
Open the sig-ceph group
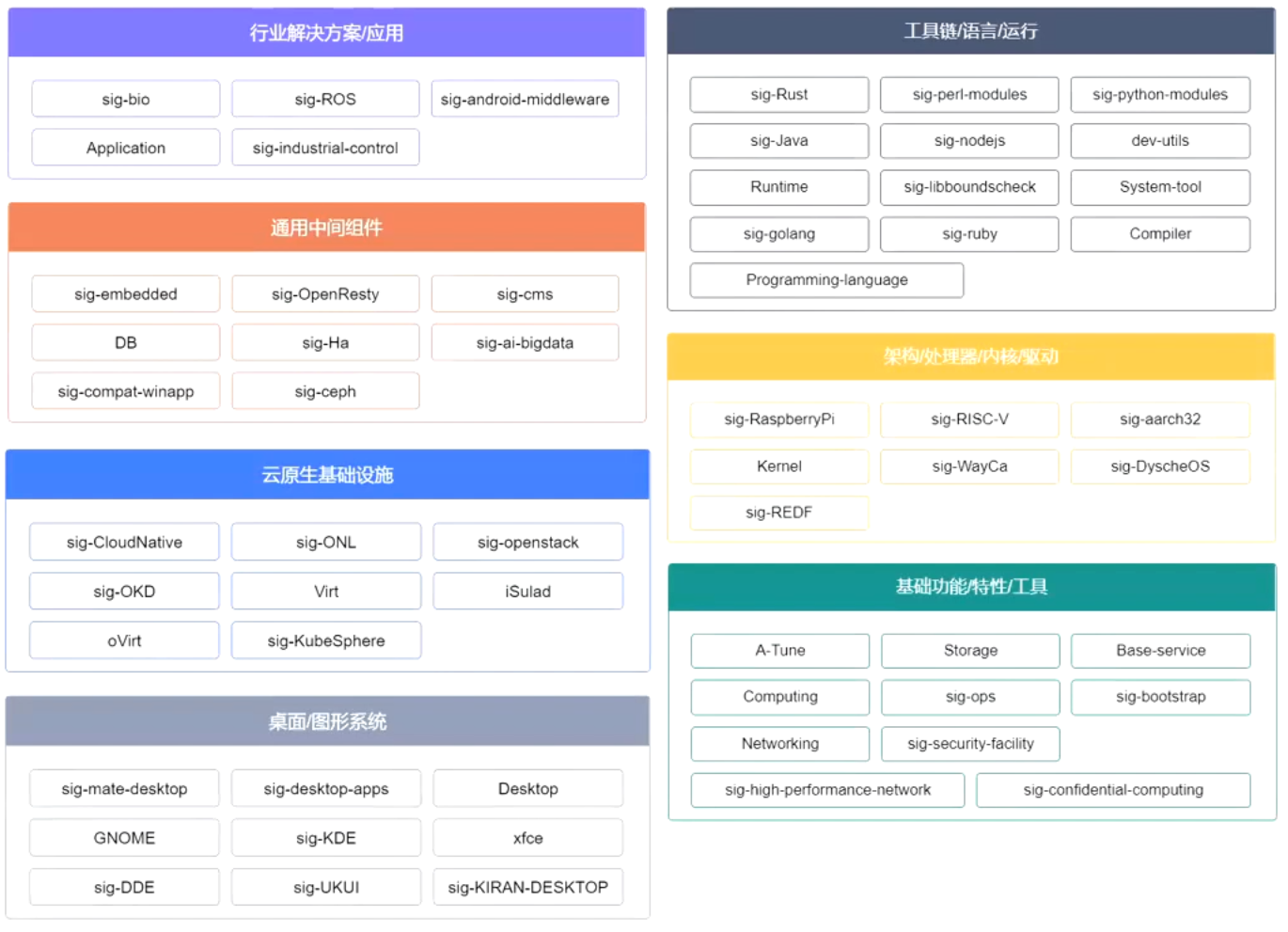pyautogui.click(x=325, y=391)
